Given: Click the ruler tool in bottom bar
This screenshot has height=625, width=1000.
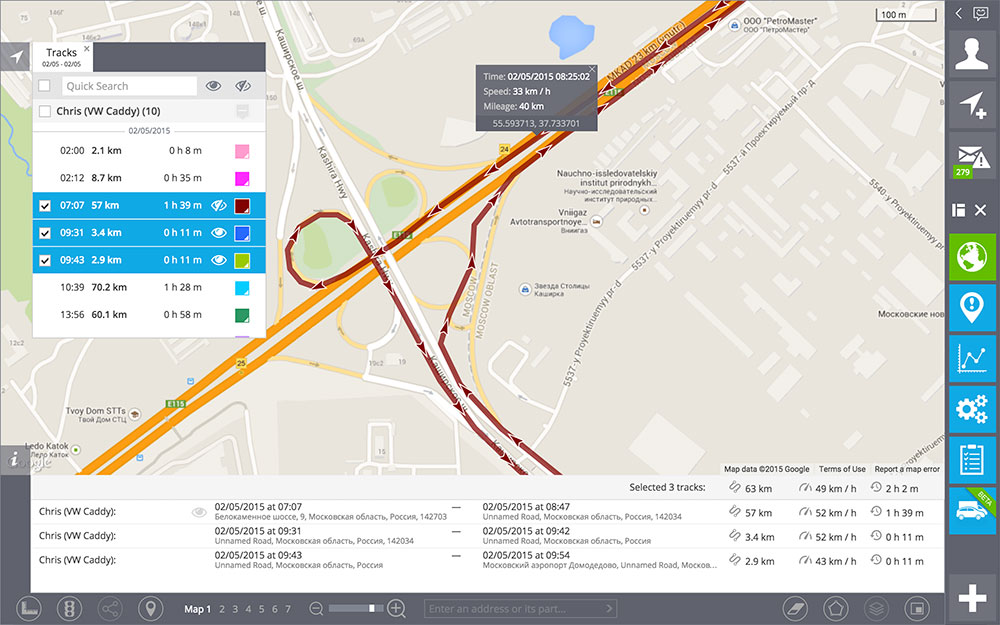Looking at the screenshot, I should tap(29, 608).
